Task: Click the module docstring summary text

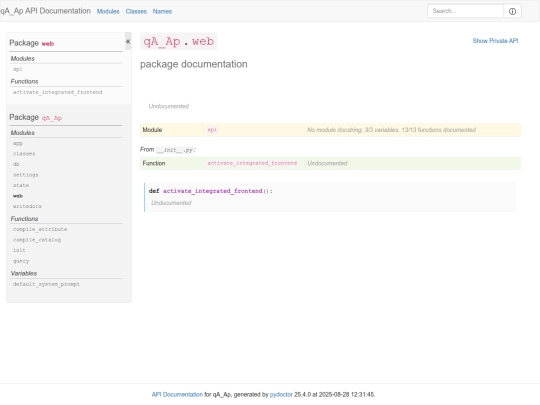Action: (391, 130)
